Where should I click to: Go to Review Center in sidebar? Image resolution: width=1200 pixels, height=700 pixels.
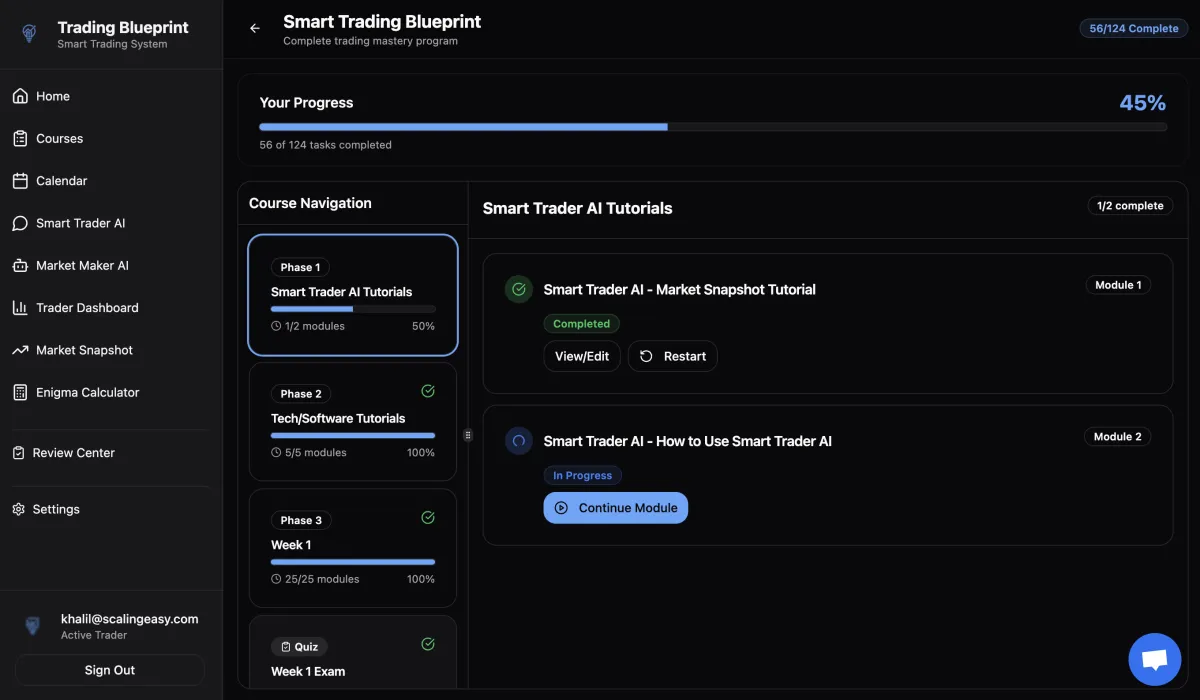click(73, 453)
